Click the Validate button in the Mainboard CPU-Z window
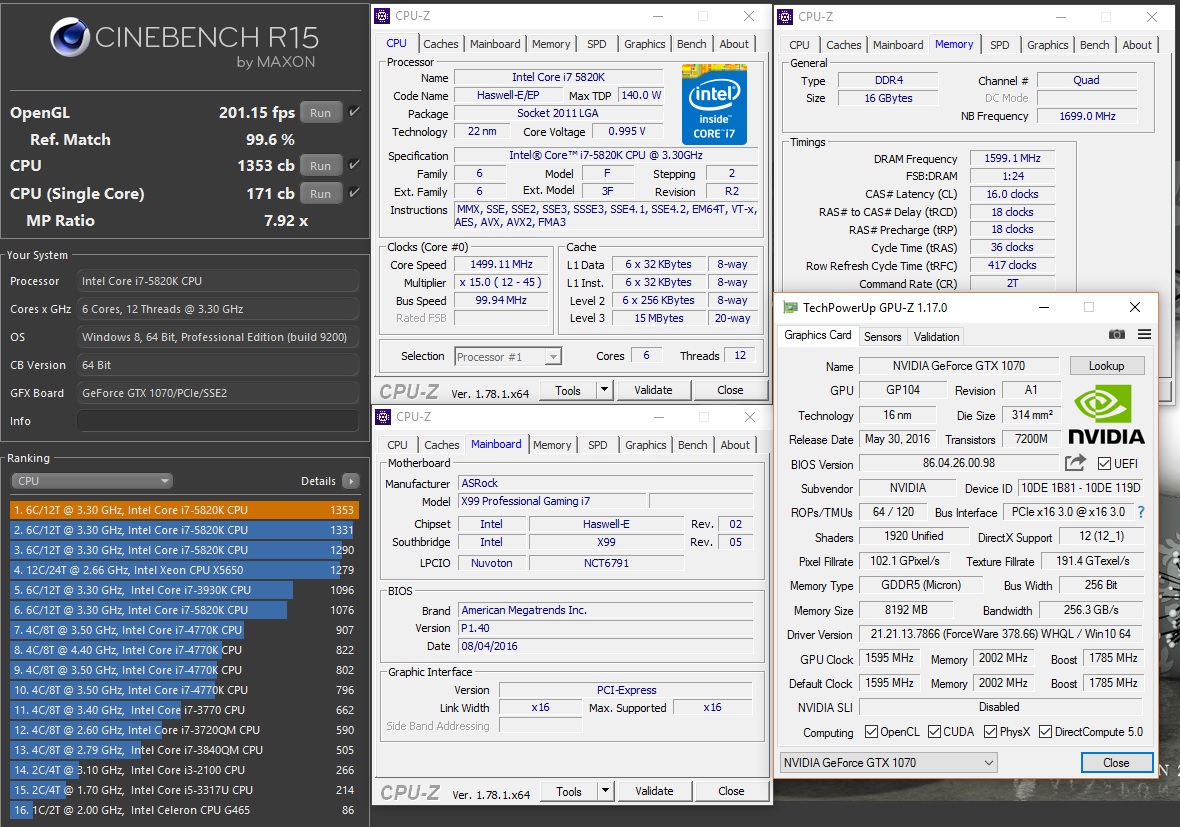This screenshot has height=827, width=1180. 654,791
